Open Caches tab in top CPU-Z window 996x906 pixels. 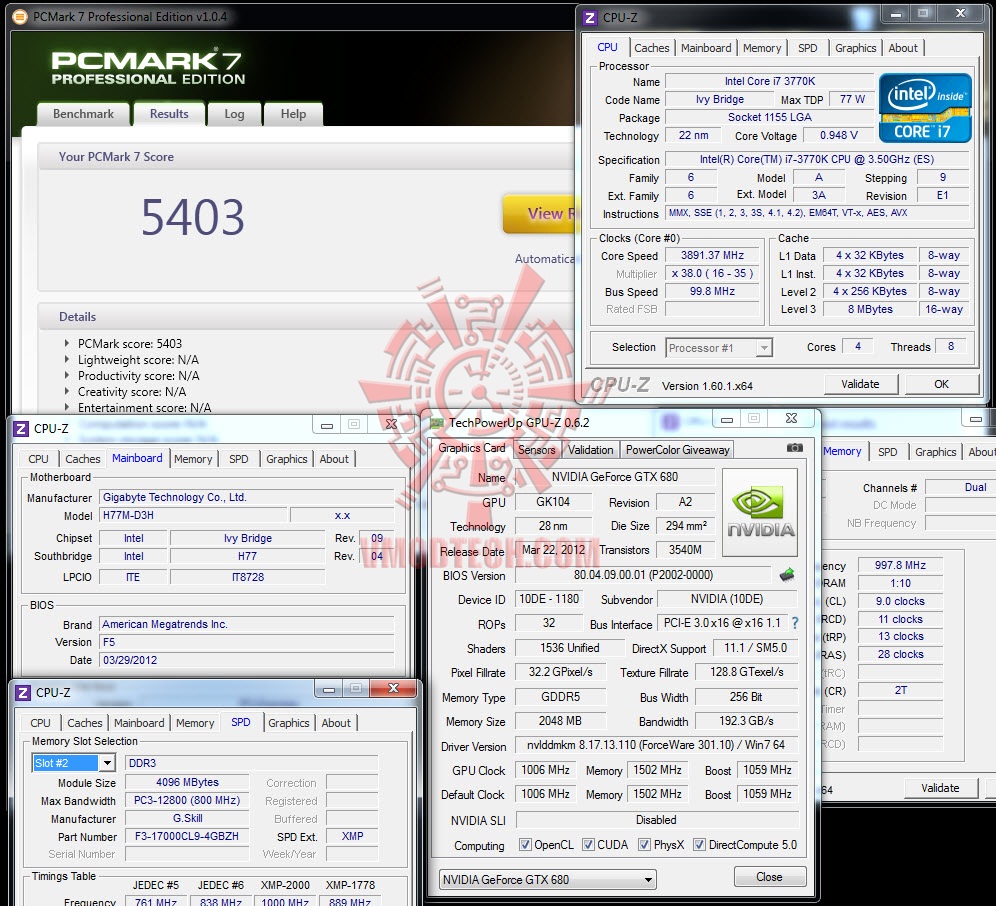(652, 48)
